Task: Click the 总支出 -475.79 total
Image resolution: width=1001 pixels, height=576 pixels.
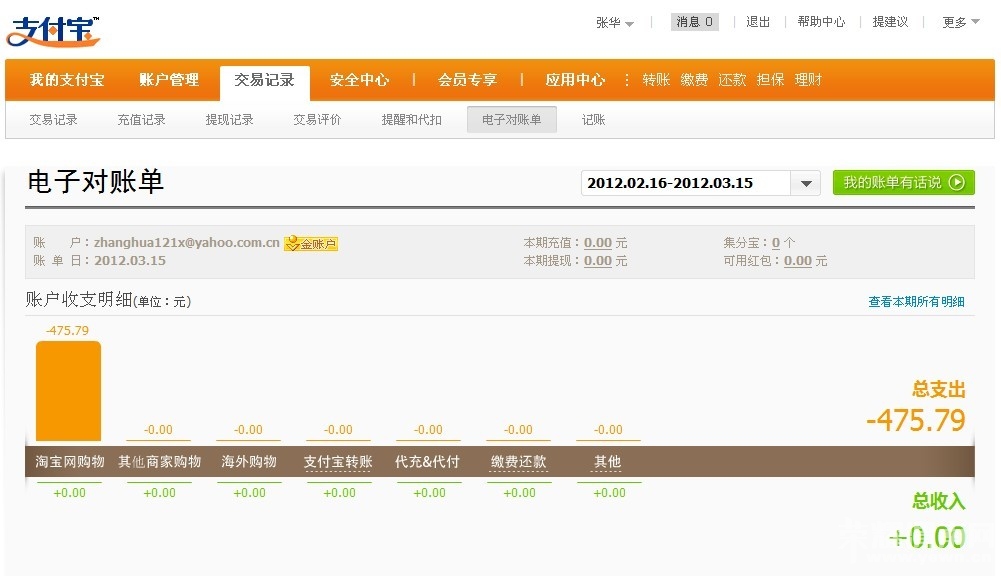Action: (915, 420)
